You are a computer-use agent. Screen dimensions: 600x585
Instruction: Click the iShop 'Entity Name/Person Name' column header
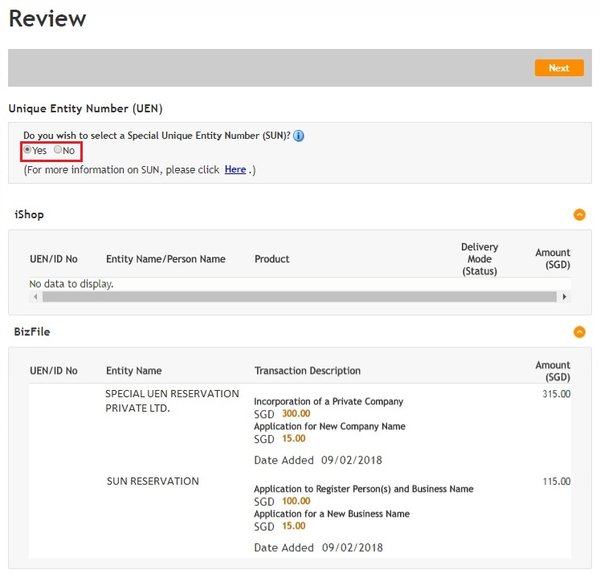[165, 259]
